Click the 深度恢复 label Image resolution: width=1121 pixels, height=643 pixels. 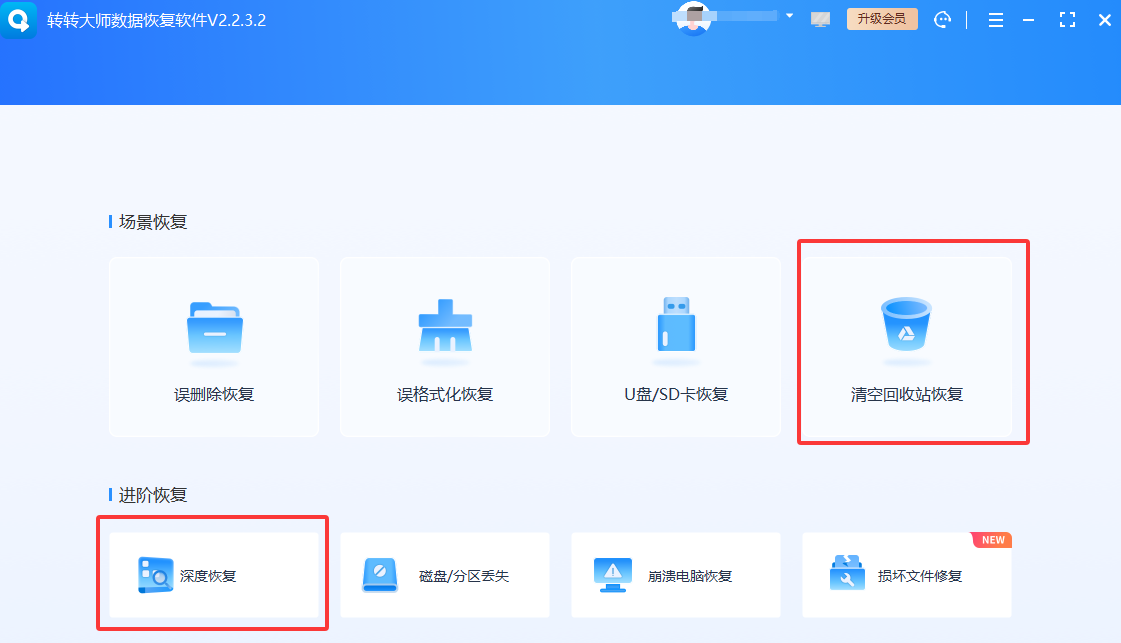tap(208, 576)
